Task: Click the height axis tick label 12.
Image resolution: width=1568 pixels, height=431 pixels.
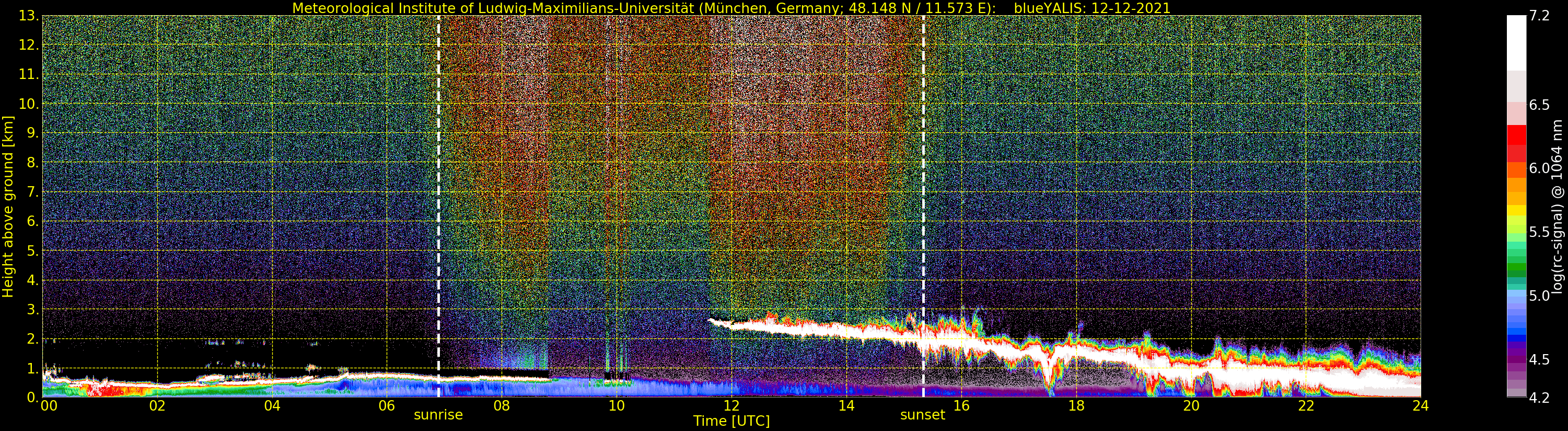Action: click(29, 45)
